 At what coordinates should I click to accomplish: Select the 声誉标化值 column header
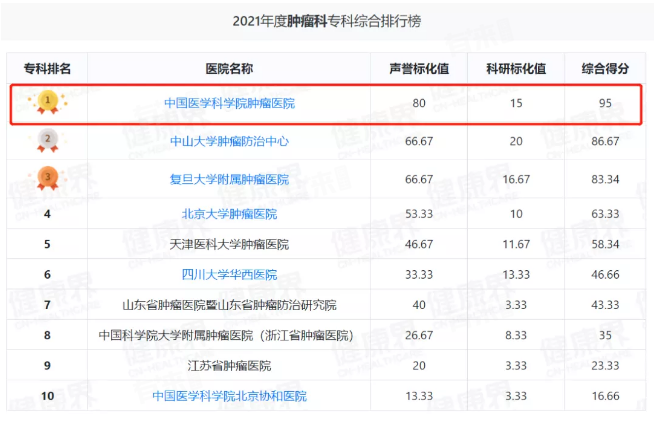(418, 68)
